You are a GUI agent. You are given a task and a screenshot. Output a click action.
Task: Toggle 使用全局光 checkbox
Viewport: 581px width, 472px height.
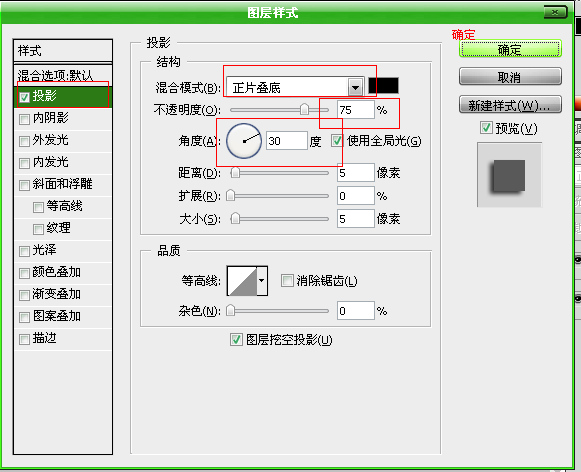(337, 141)
